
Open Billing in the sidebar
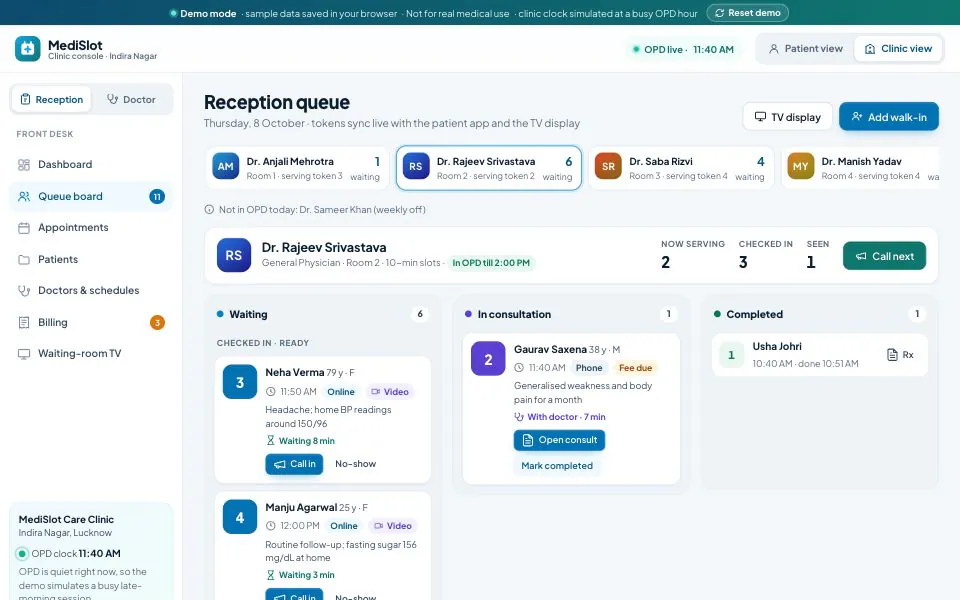(x=91, y=323)
